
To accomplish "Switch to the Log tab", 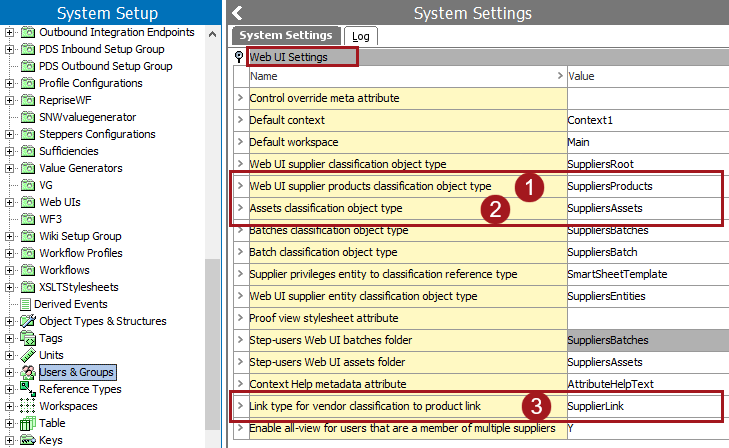I will pyautogui.click(x=360, y=36).
